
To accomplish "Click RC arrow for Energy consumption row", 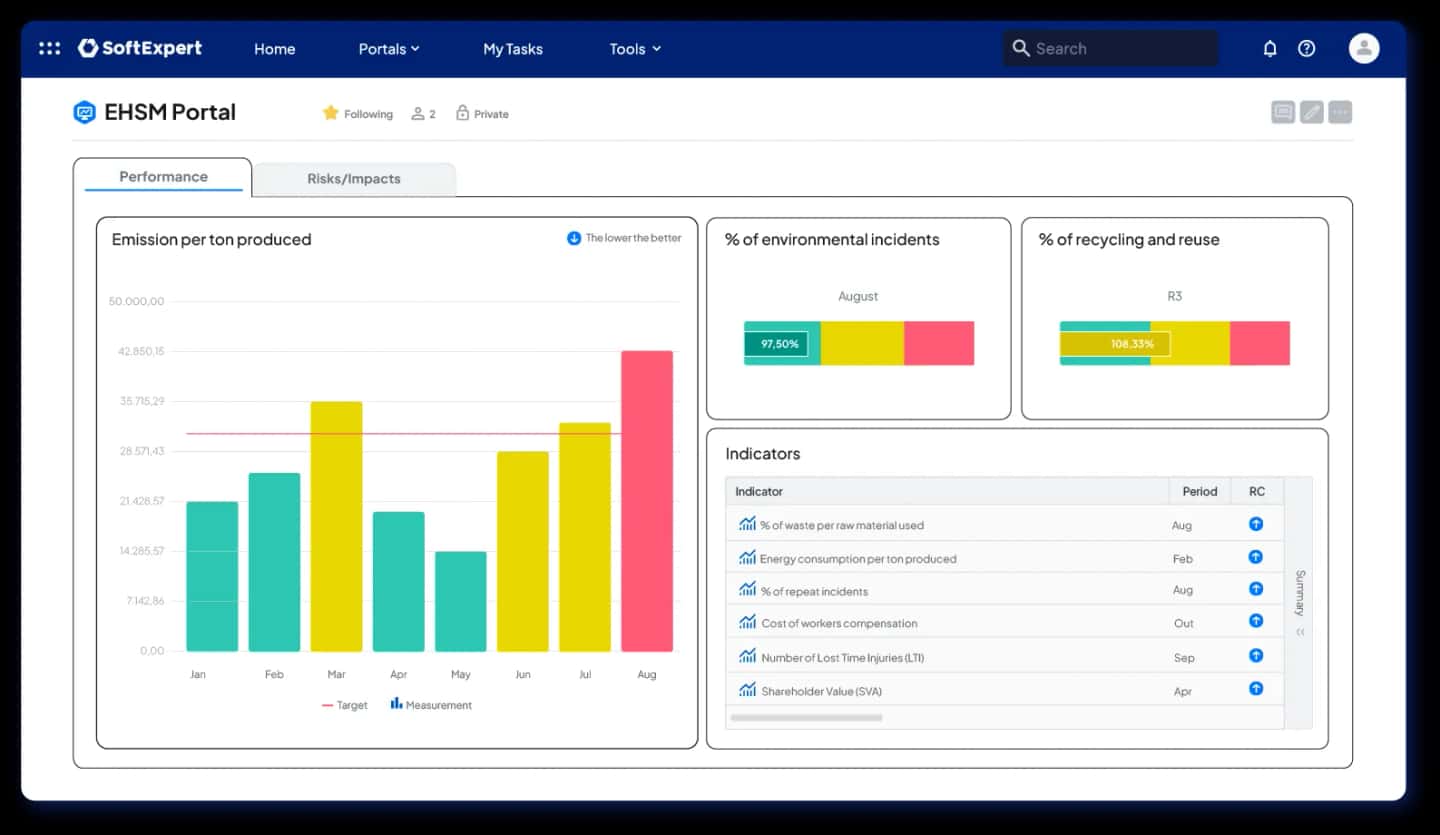I will pos(1256,557).
